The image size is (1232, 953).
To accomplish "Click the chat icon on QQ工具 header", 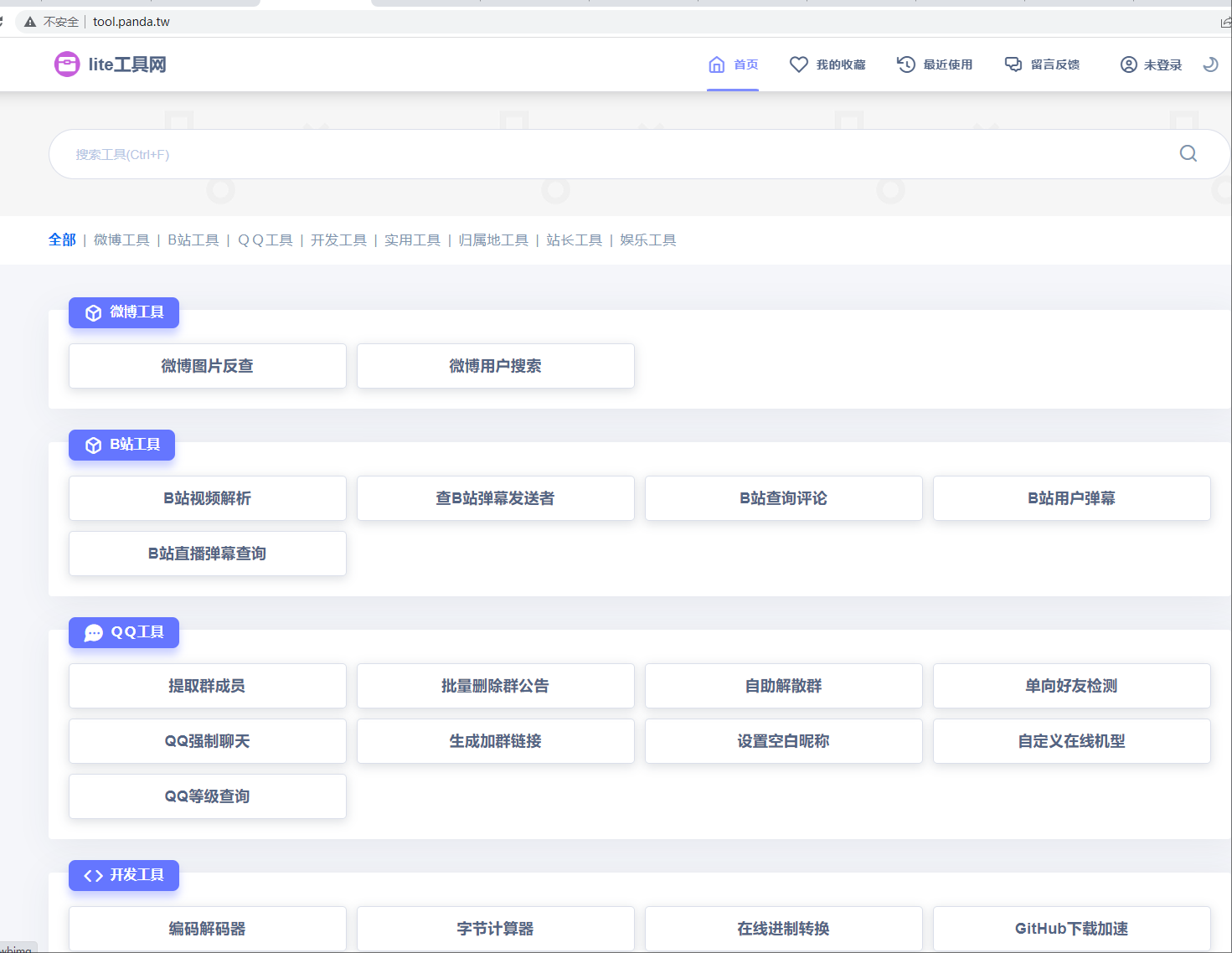I will point(94,633).
